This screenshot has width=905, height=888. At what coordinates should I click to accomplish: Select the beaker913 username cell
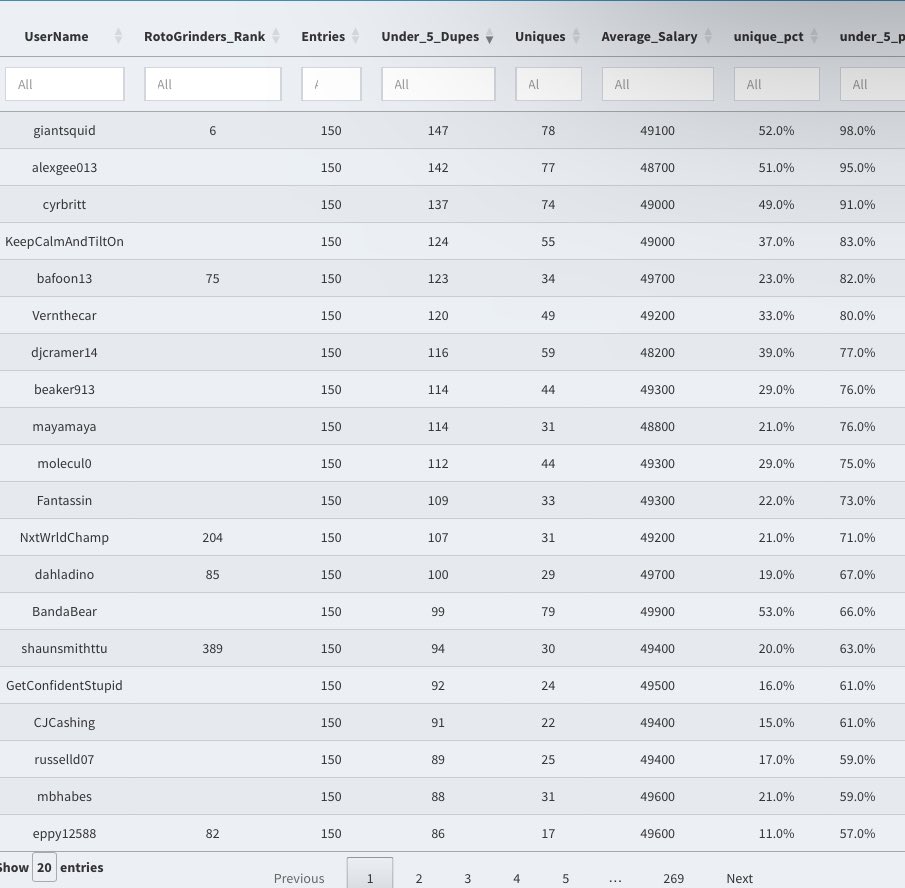(65, 389)
